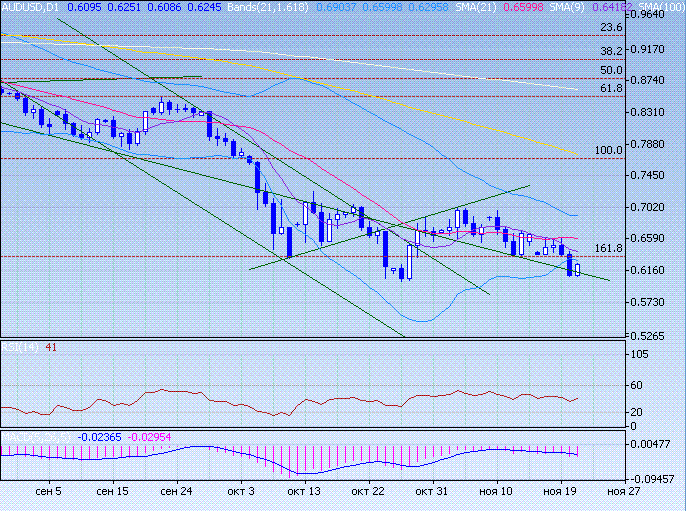Viewport: 686px width, 511px height.
Task: Click the last white candlestick on chart
Action: 577,269
